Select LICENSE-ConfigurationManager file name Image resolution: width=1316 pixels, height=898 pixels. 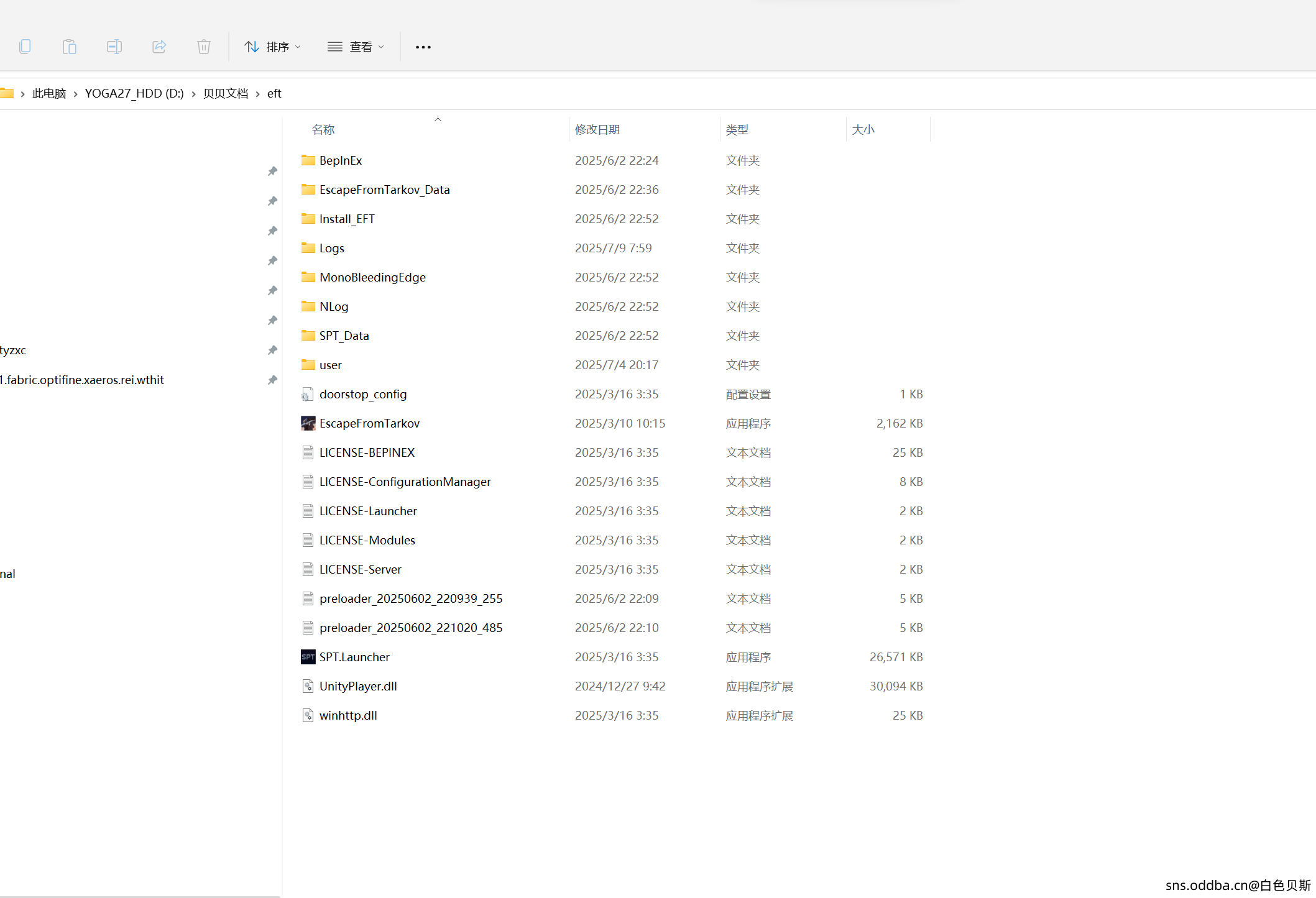pyautogui.click(x=405, y=482)
